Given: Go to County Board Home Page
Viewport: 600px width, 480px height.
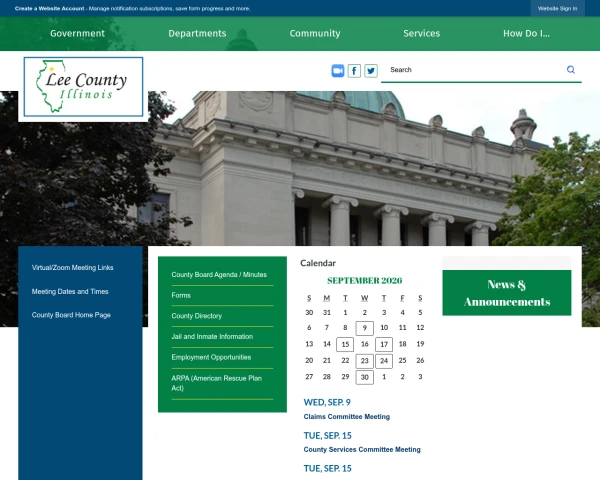Looking at the screenshot, I should (x=71, y=315).
